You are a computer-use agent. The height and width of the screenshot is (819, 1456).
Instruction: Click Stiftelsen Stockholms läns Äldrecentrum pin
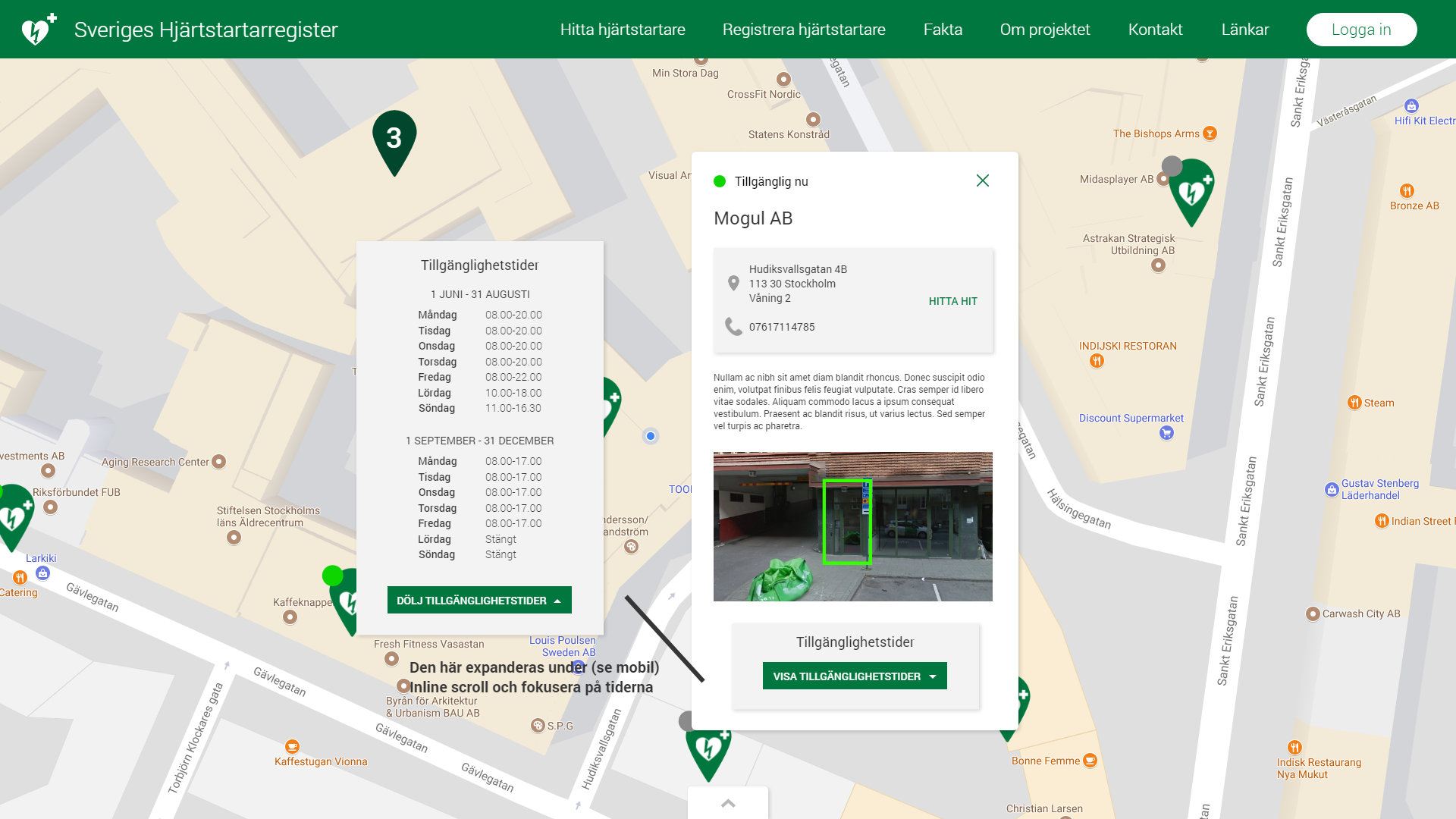(234, 538)
